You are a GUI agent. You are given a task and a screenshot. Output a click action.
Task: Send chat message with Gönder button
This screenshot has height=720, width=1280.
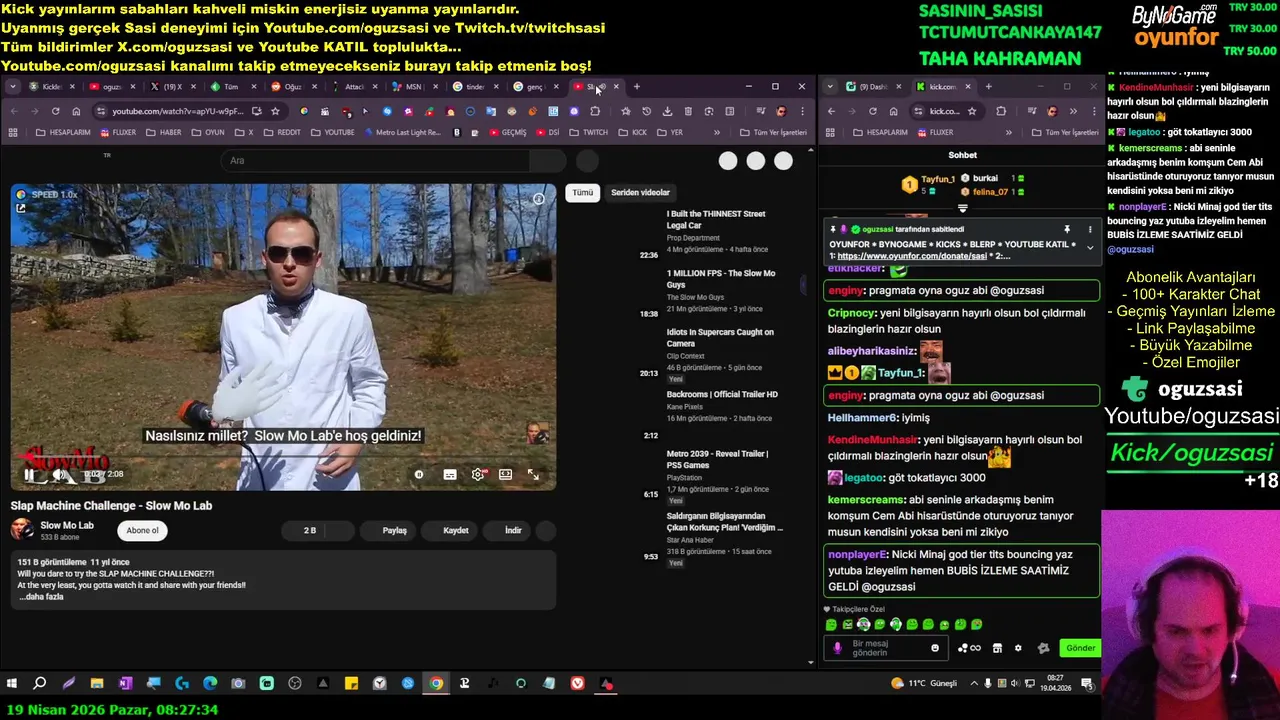click(x=1080, y=648)
